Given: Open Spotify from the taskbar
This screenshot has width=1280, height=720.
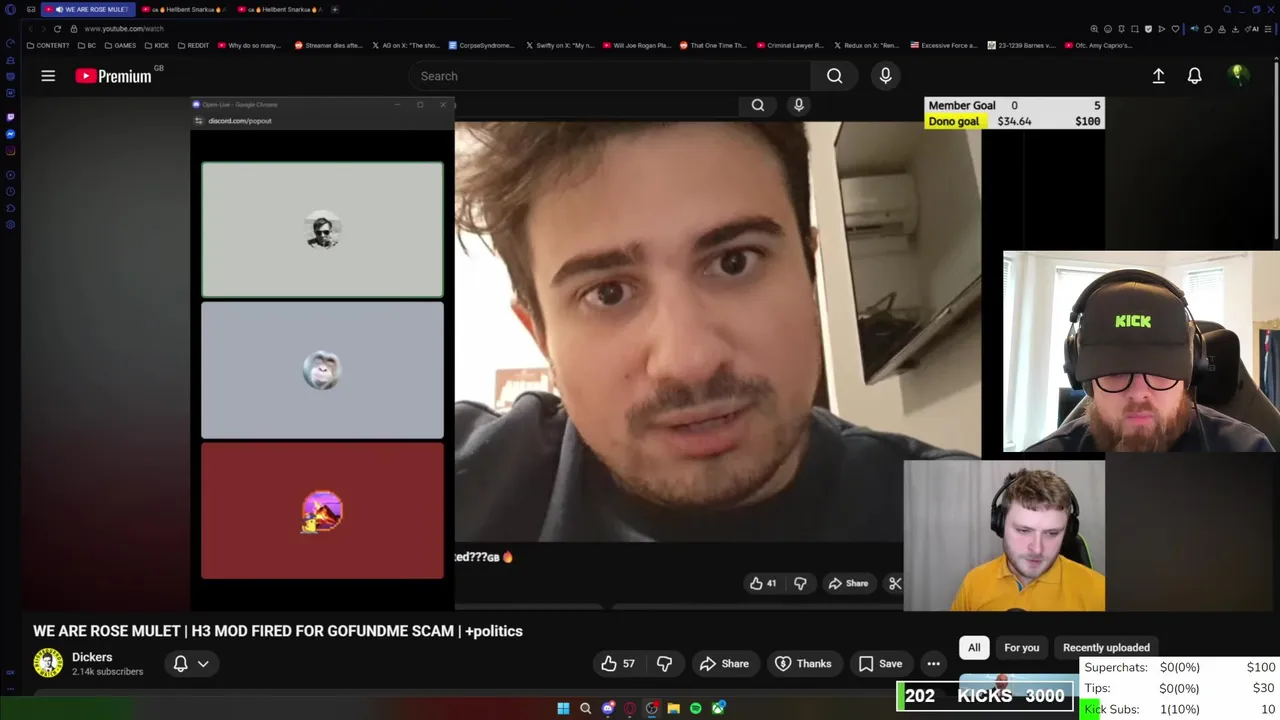Looking at the screenshot, I should [695, 708].
